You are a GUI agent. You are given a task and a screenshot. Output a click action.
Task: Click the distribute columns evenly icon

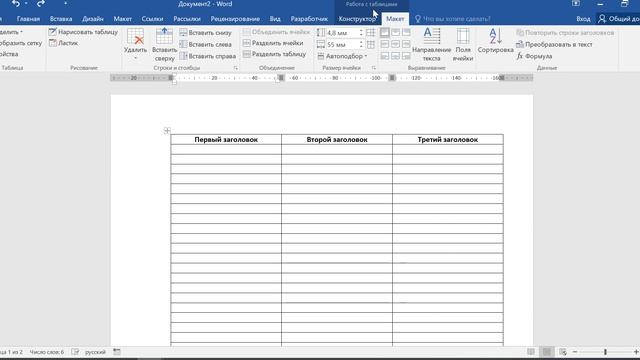coord(371,44)
